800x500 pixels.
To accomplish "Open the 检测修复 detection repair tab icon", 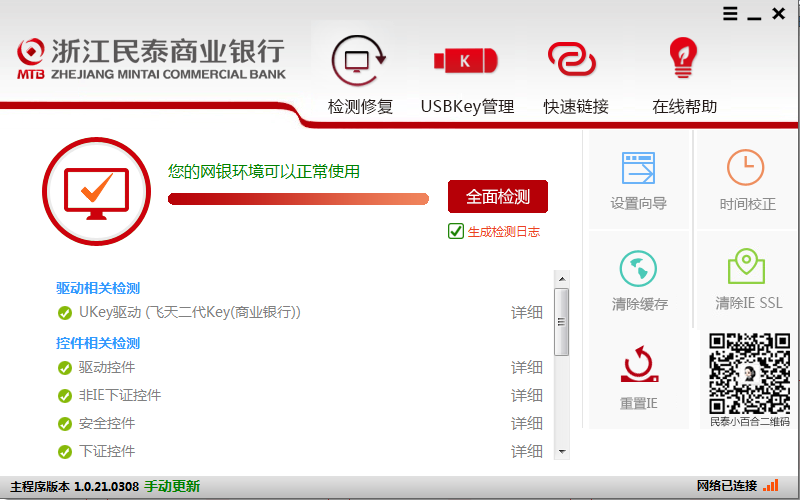I will pyautogui.click(x=359, y=60).
